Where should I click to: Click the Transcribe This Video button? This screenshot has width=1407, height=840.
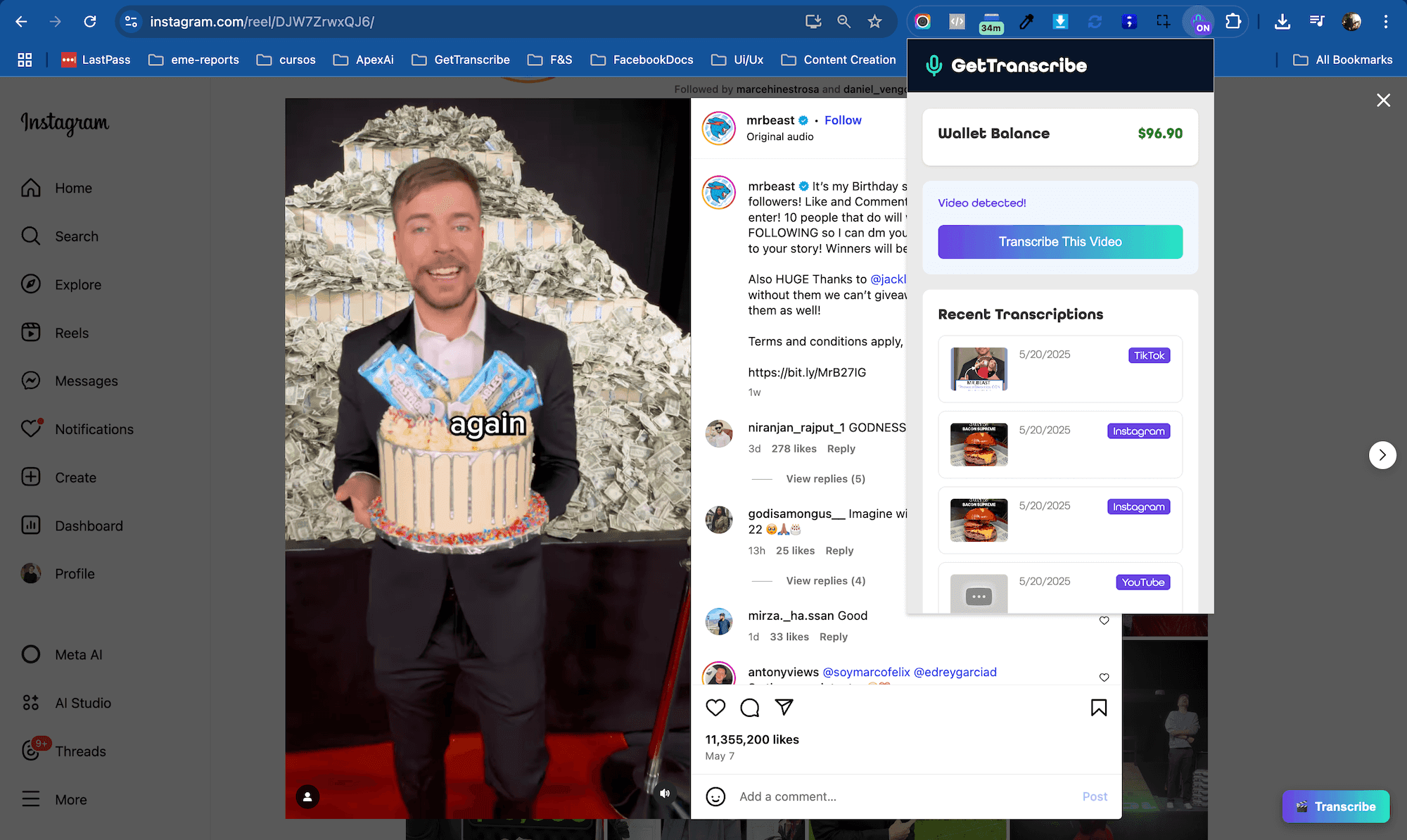coord(1059,241)
